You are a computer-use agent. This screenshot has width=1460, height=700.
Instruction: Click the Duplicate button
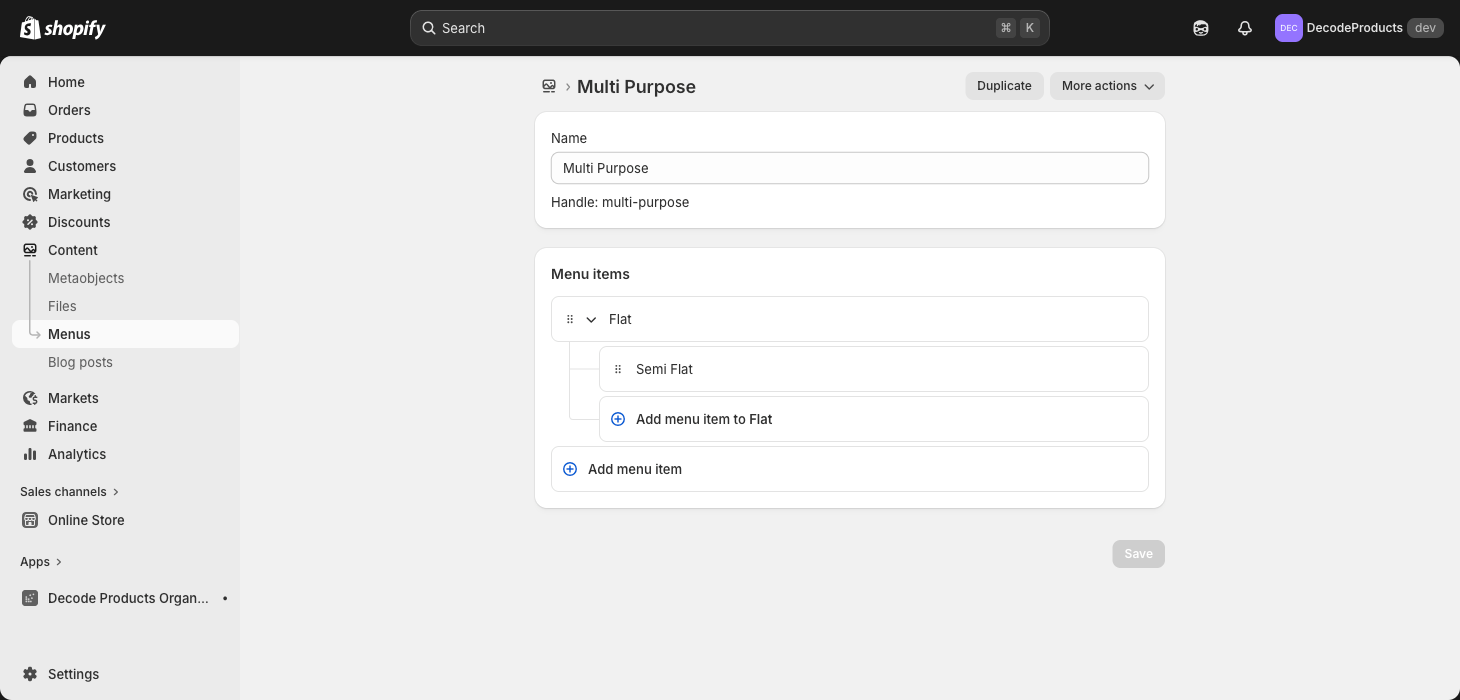pos(1004,86)
